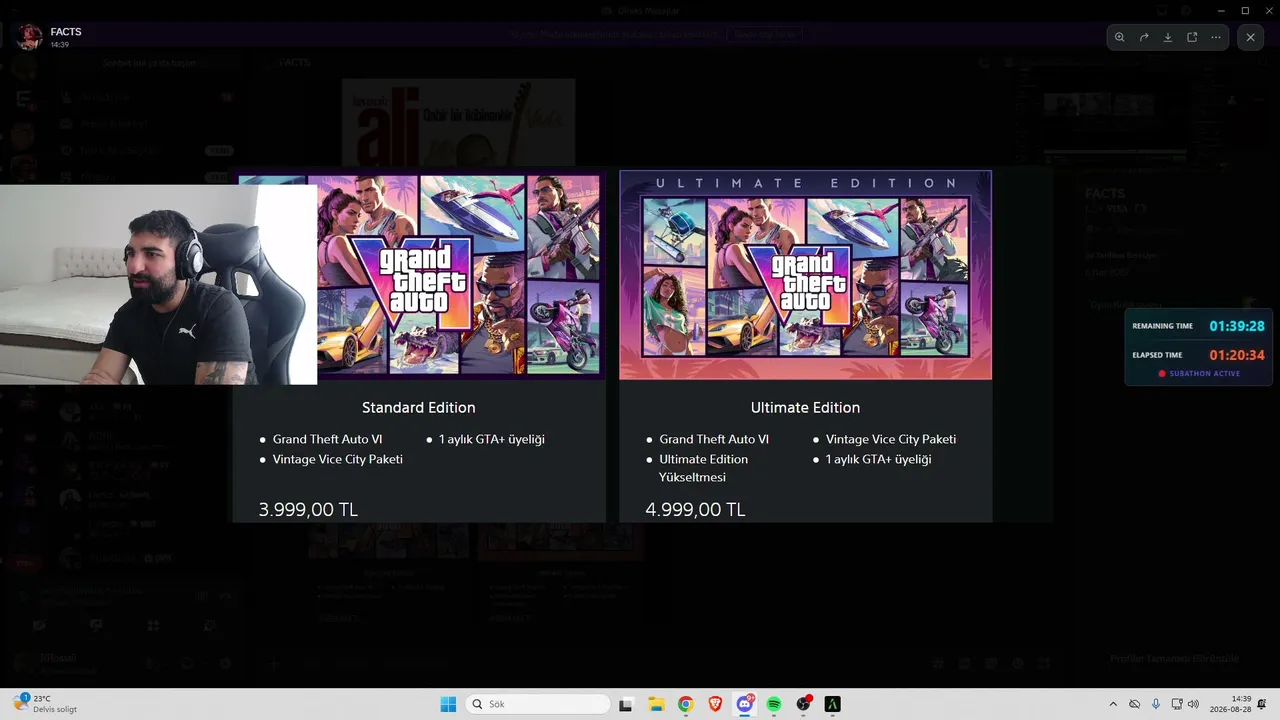
Task: Click the elapsed time 01:20:34 counter
Action: (x=1237, y=355)
